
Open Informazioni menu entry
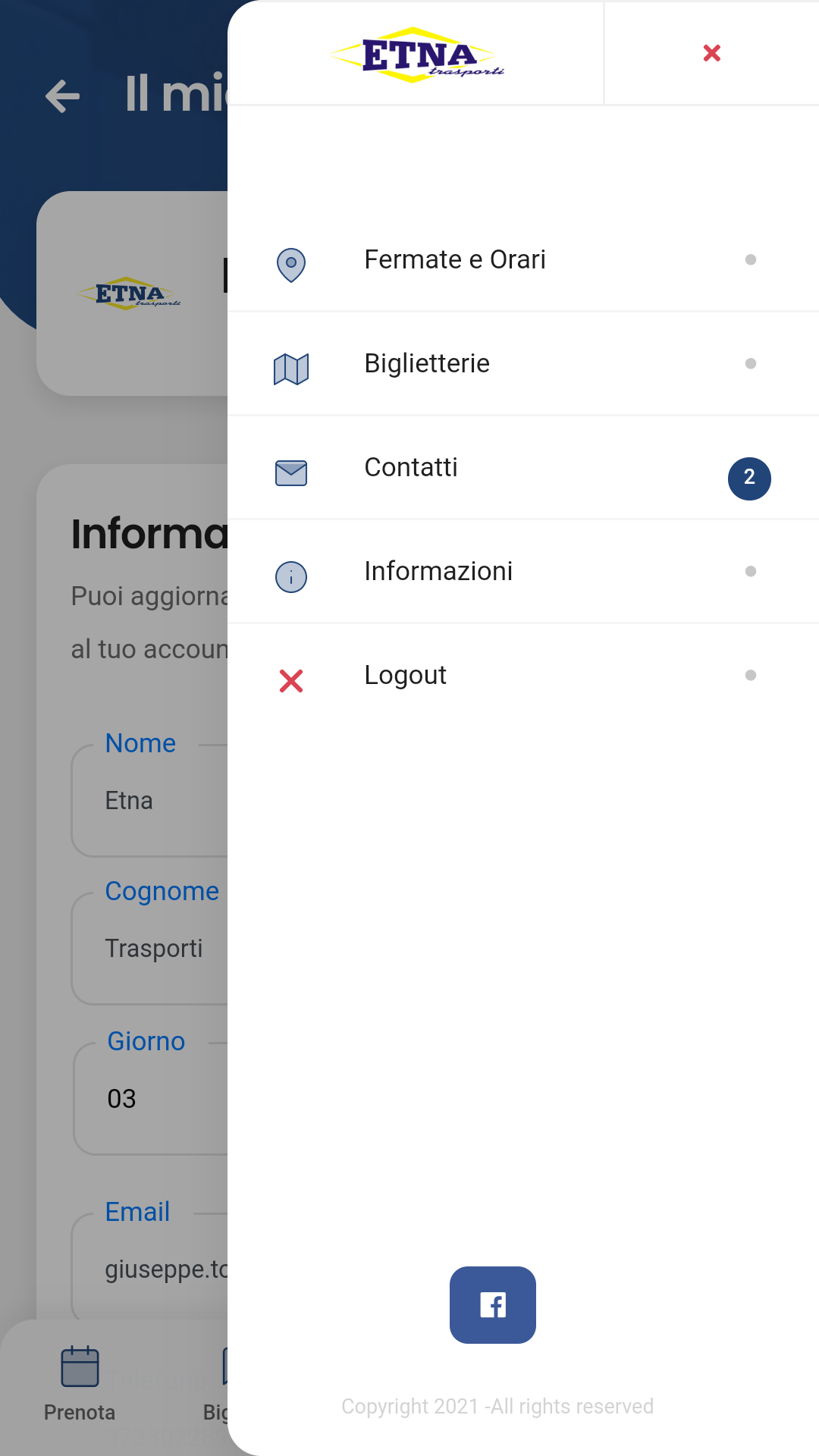[438, 572]
